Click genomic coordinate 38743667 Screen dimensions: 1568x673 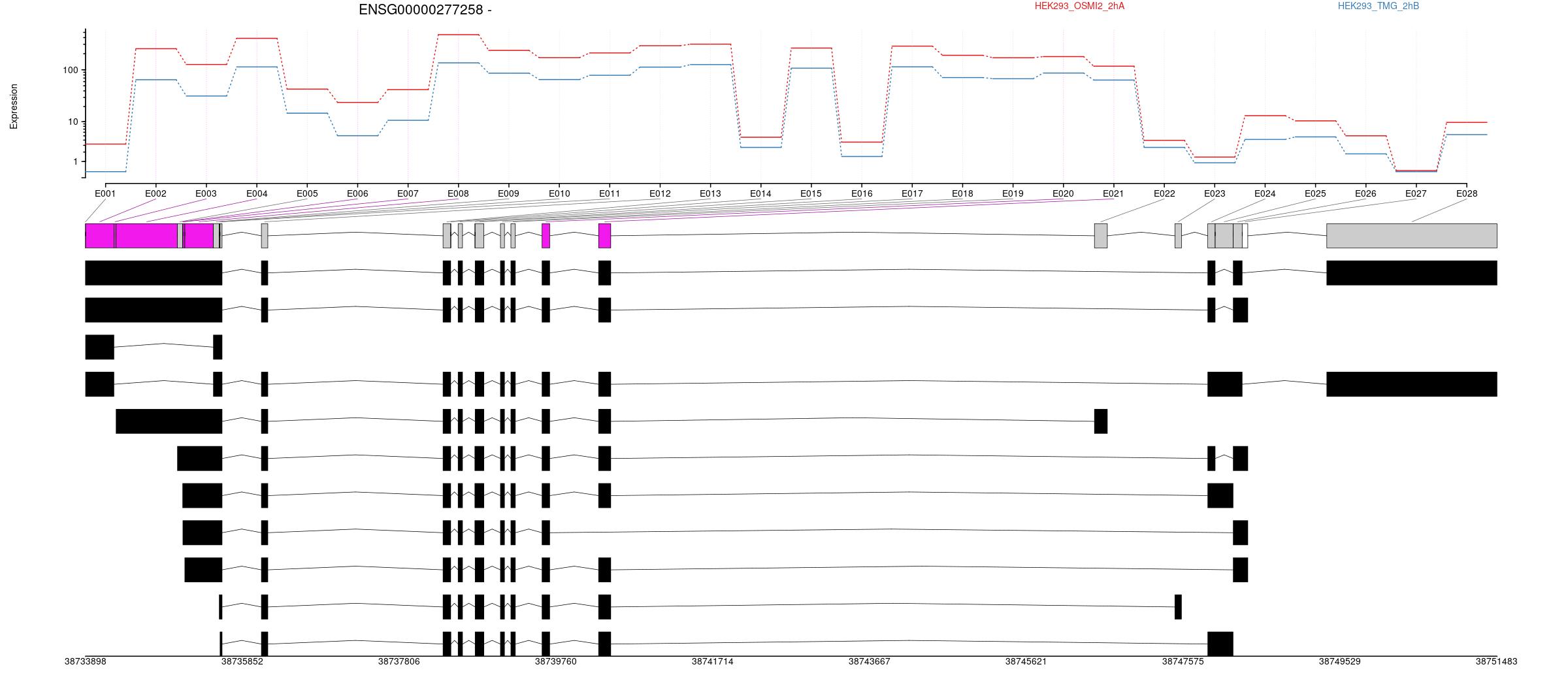point(870,661)
